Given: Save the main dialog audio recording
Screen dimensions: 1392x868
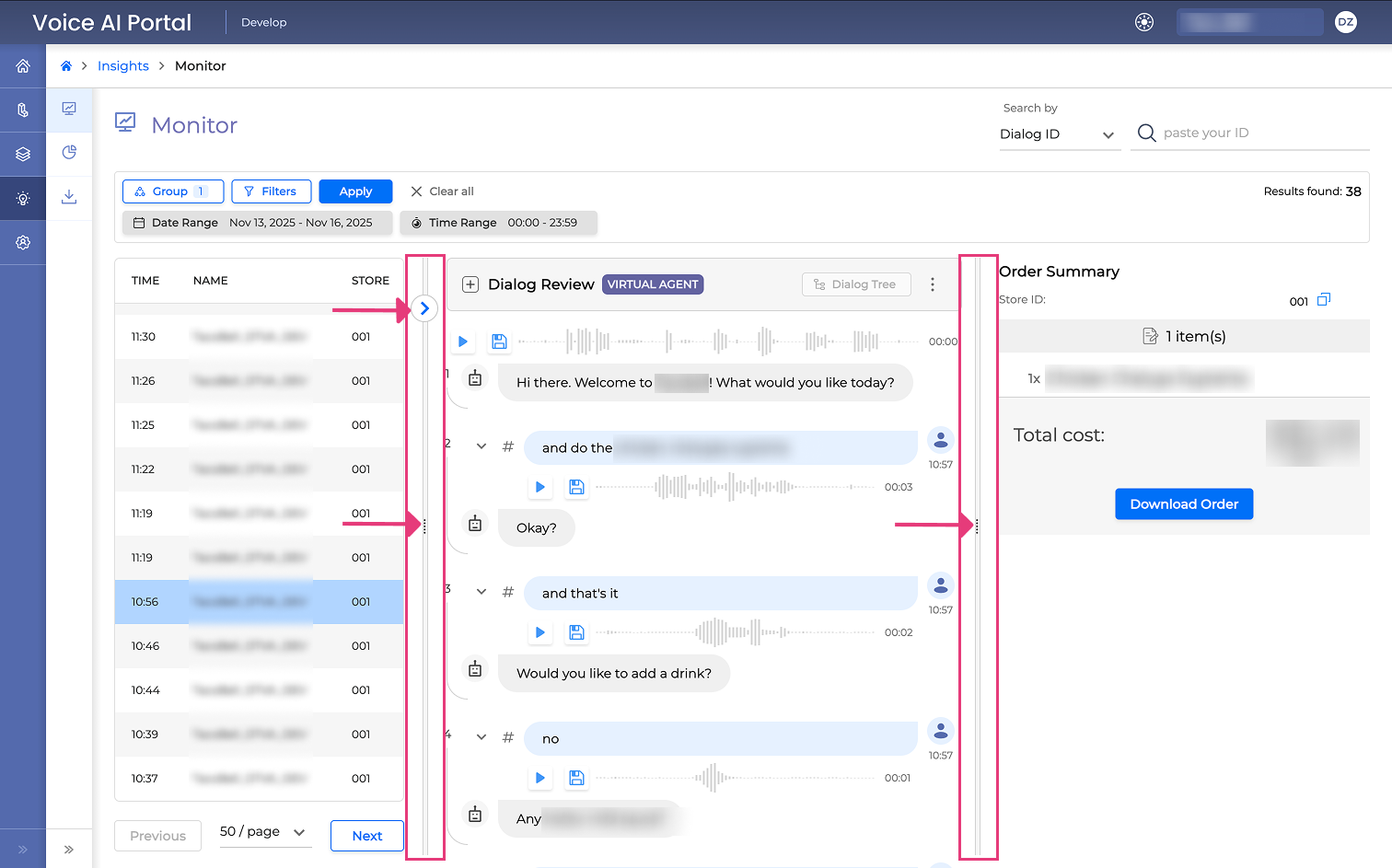Looking at the screenshot, I should pyautogui.click(x=499, y=341).
